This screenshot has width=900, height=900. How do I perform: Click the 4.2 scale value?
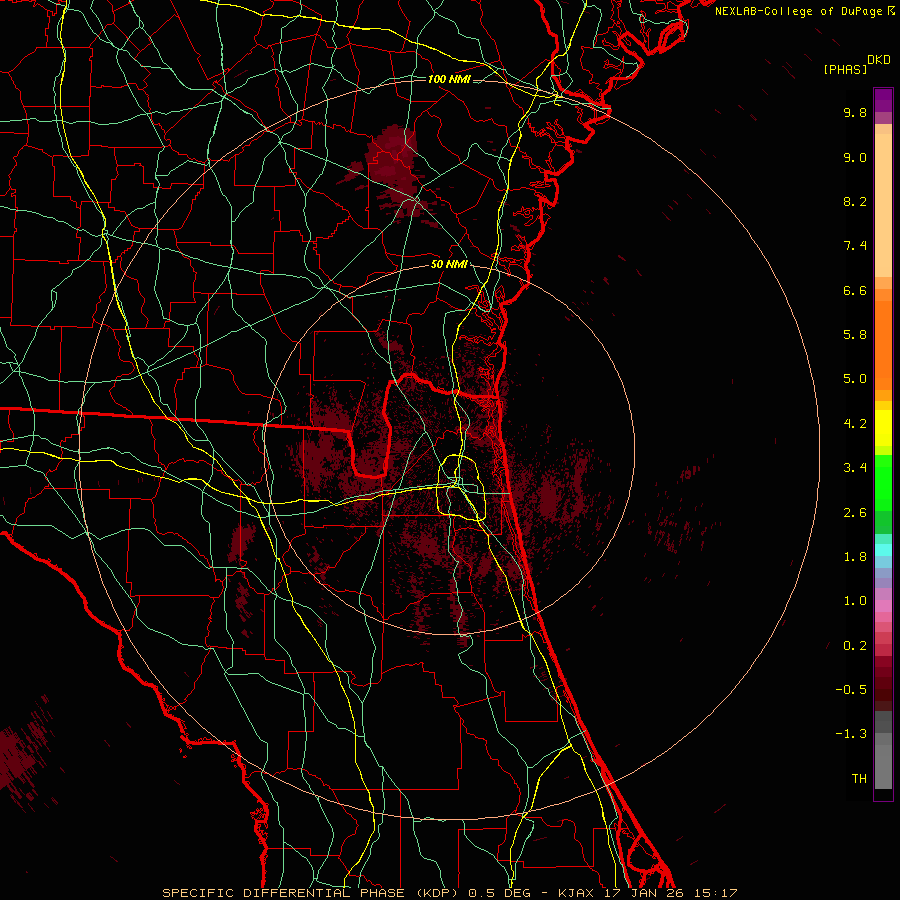point(855,424)
